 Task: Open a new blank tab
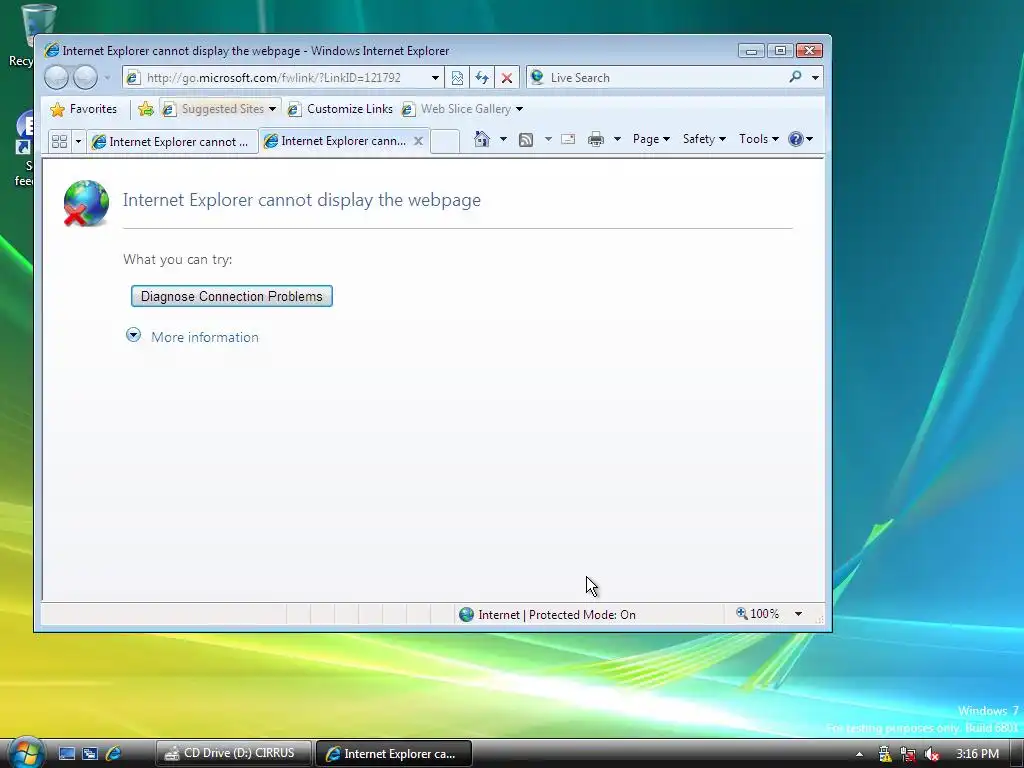point(445,141)
